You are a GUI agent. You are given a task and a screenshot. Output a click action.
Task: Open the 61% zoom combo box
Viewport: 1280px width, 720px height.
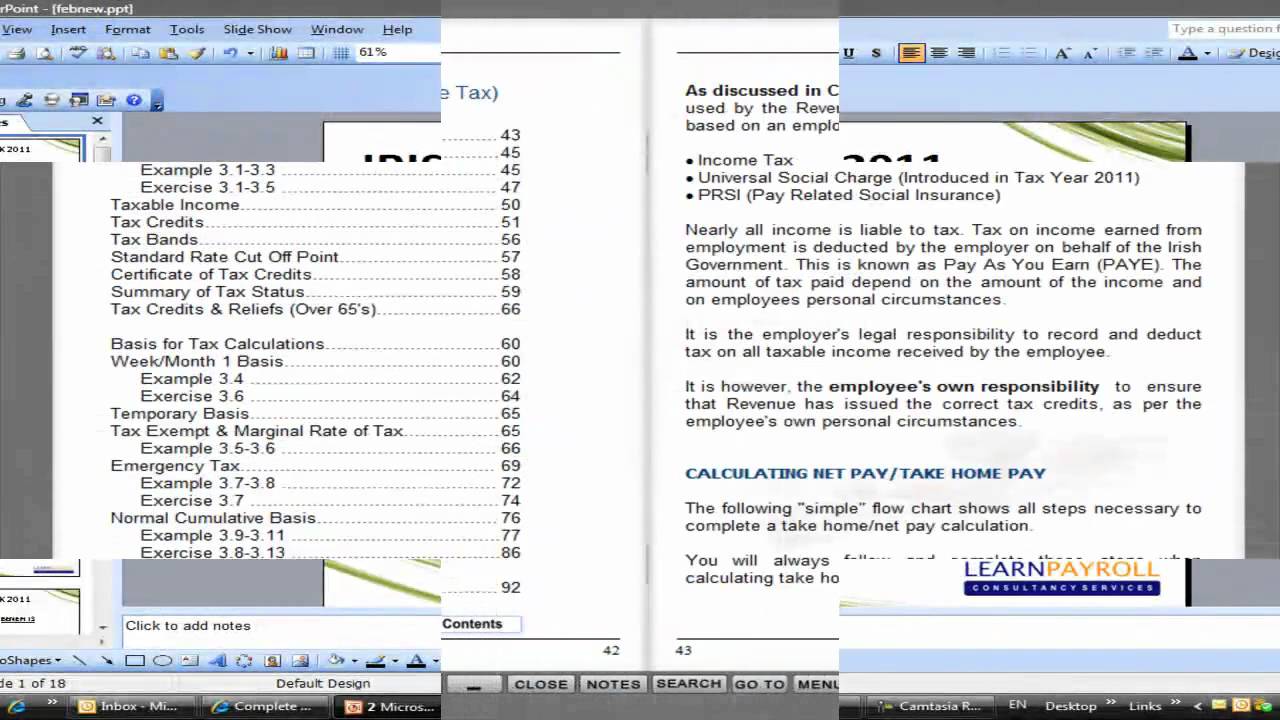coord(398,52)
